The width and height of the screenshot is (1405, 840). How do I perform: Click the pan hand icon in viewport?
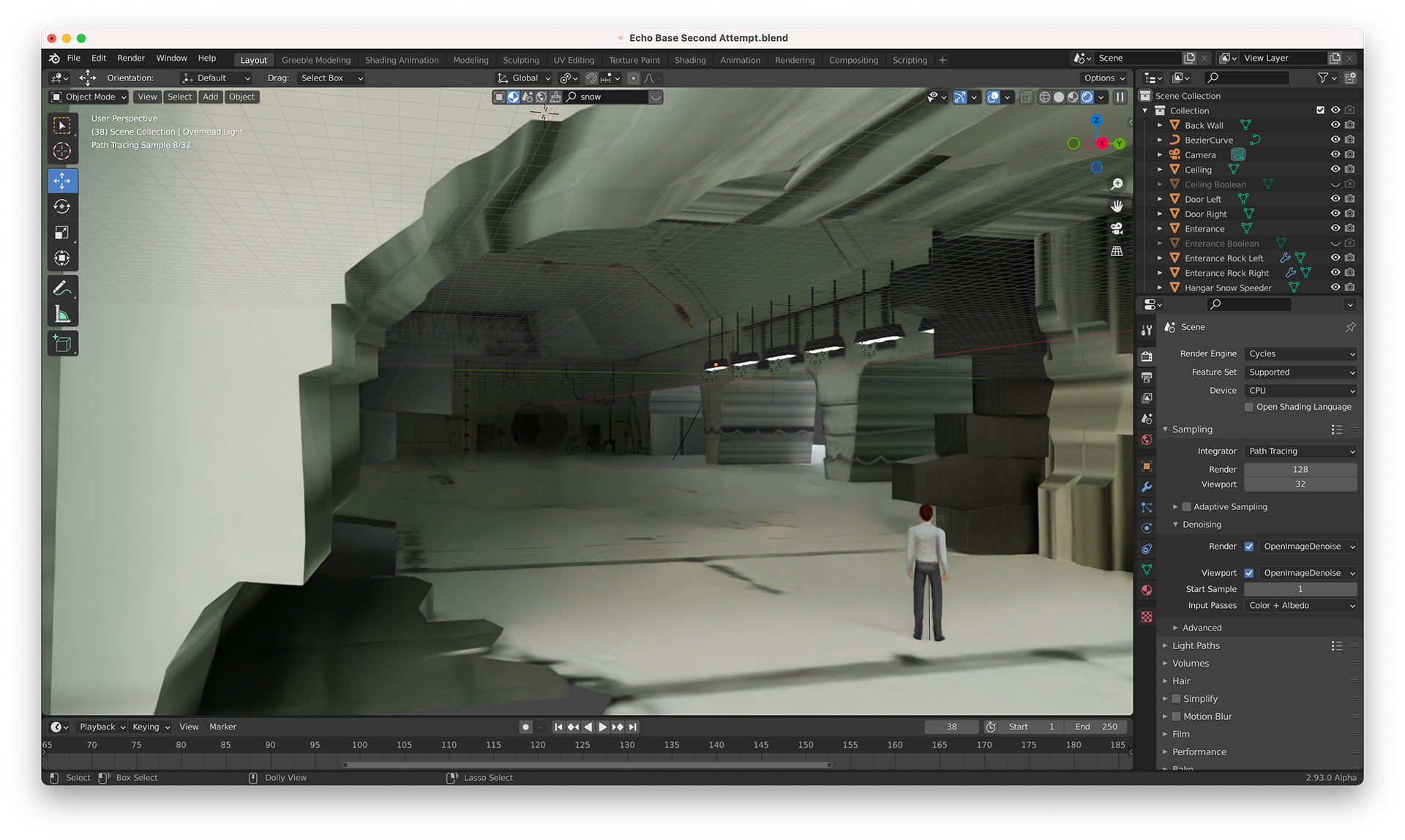(x=1117, y=206)
